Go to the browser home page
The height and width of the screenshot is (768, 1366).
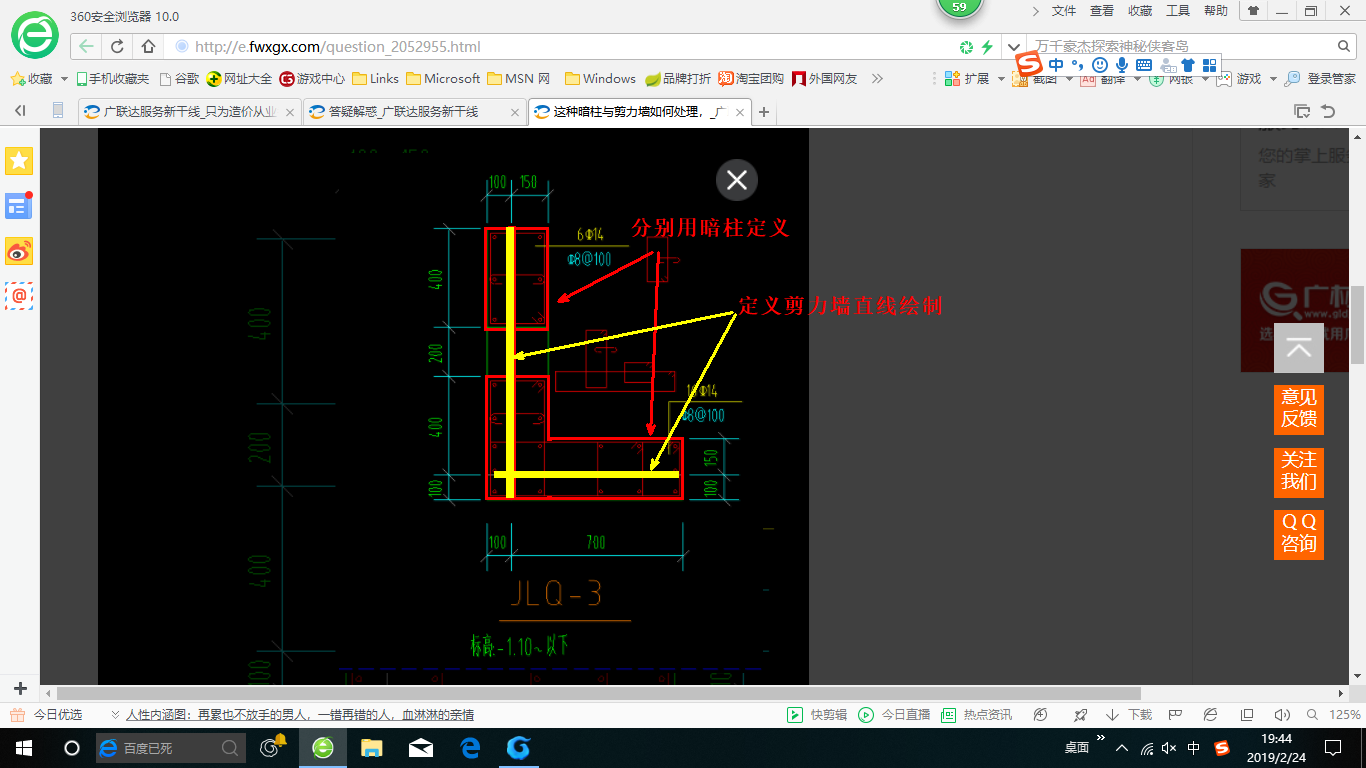pyautogui.click(x=148, y=46)
